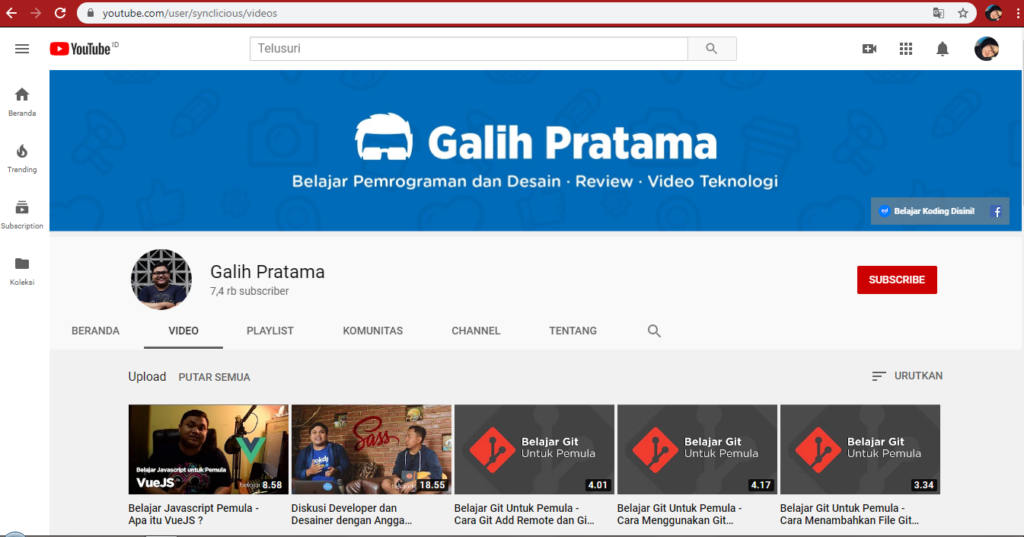Viewport: 1024px width, 537px height.
Task: Open the hamburger guide menu
Action: click(x=22, y=49)
